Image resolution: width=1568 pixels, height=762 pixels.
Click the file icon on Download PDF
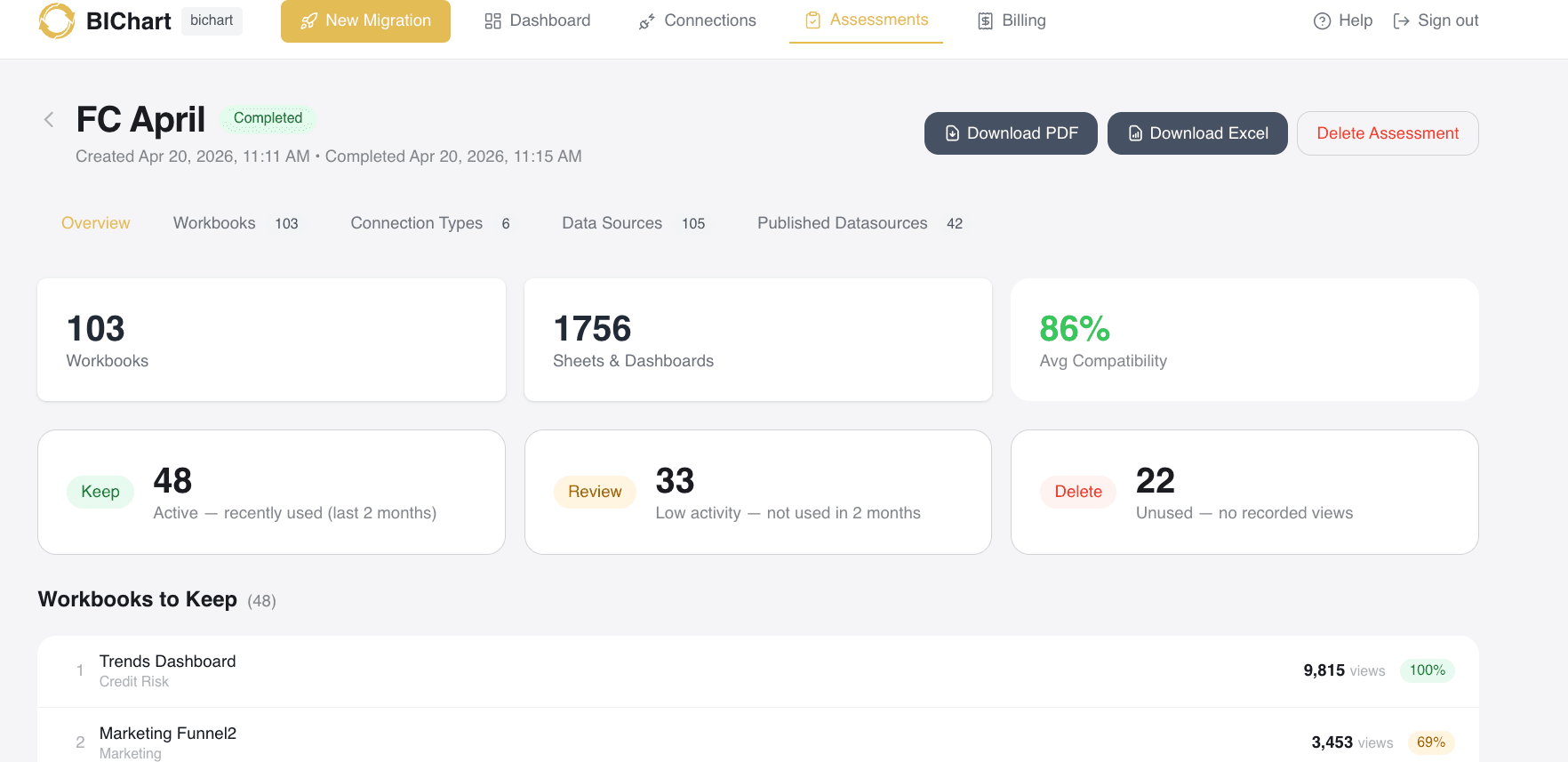952,133
